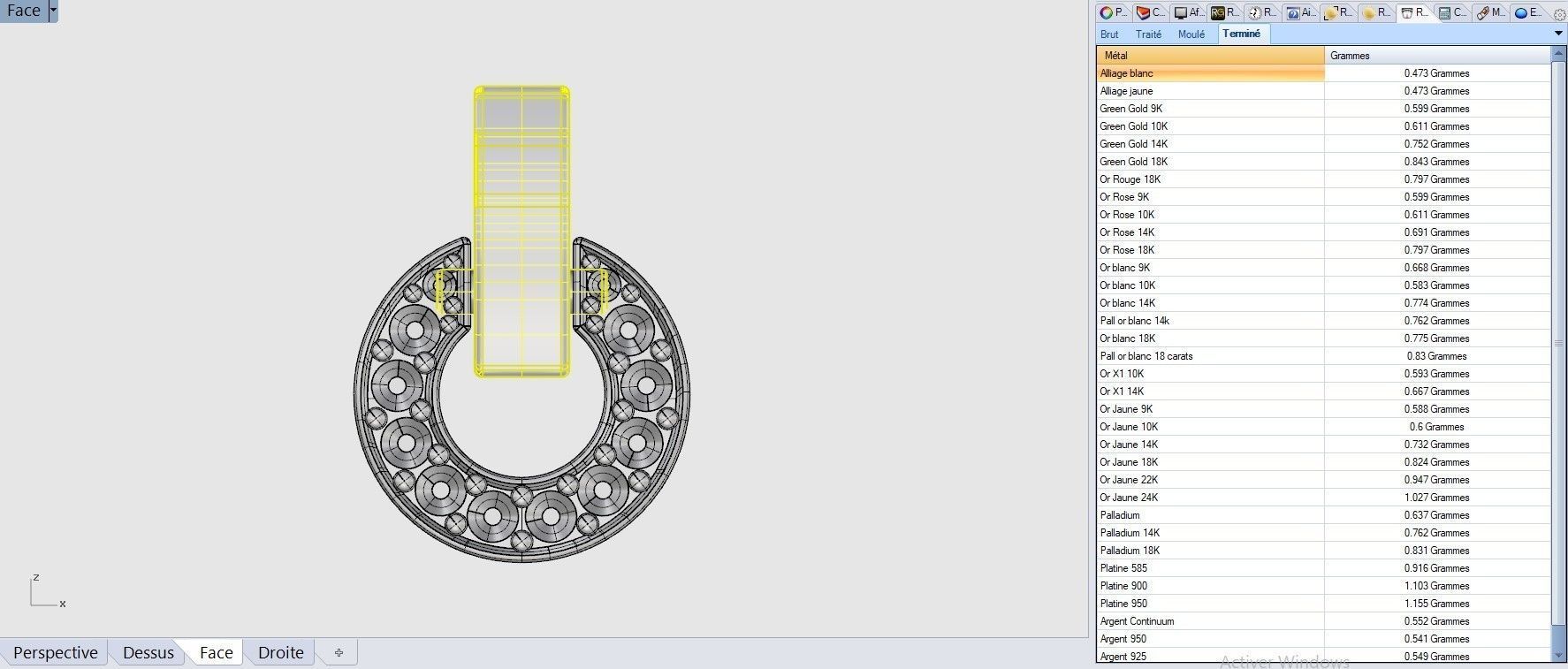Screen dimensions: 1568x669
Task: Select the Pall or blanc 18 carats row
Action: 1323,356
